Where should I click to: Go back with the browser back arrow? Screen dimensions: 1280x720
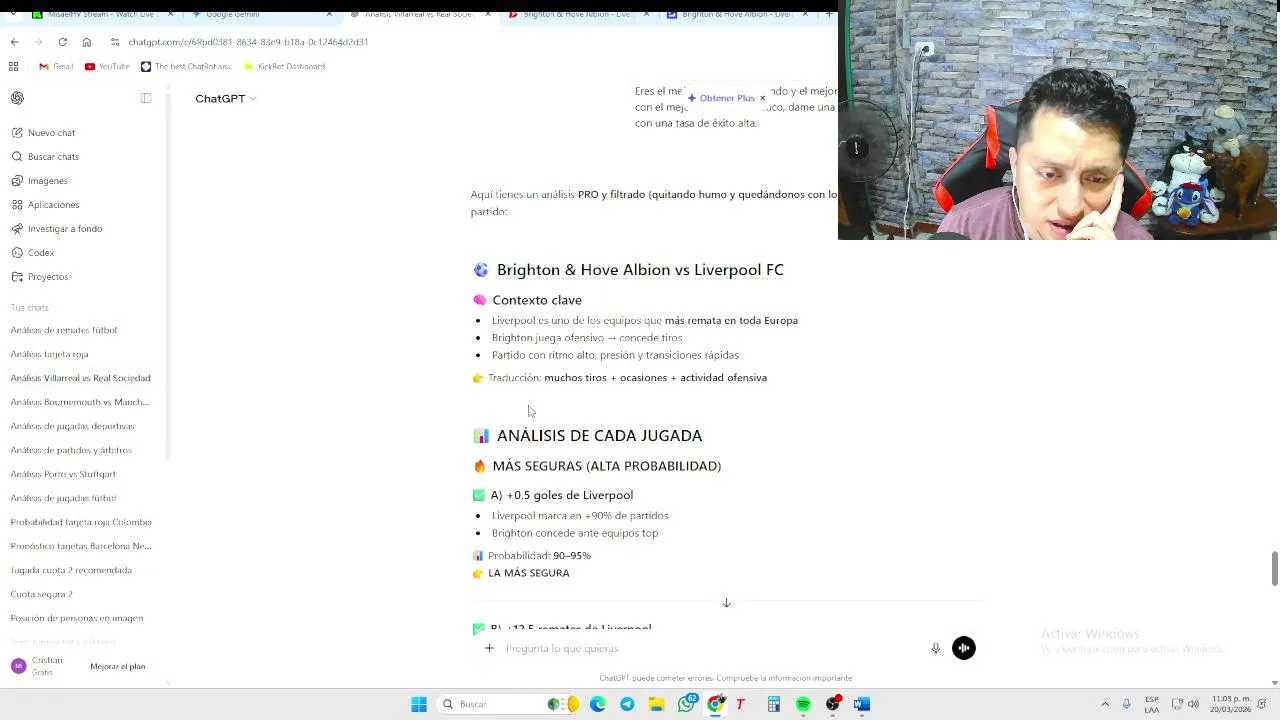coord(14,42)
